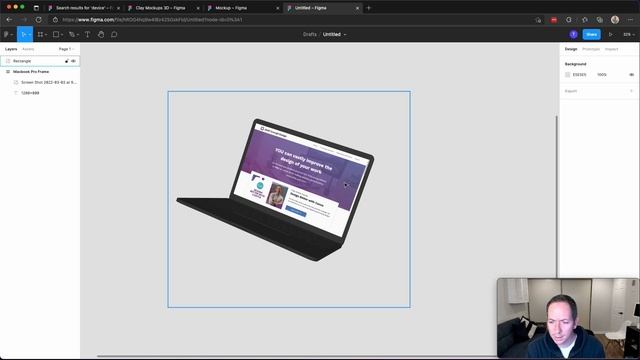The image size is (640, 360).
Task: Open the Pen tool dropdown arrow
Action: pos(78,35)
